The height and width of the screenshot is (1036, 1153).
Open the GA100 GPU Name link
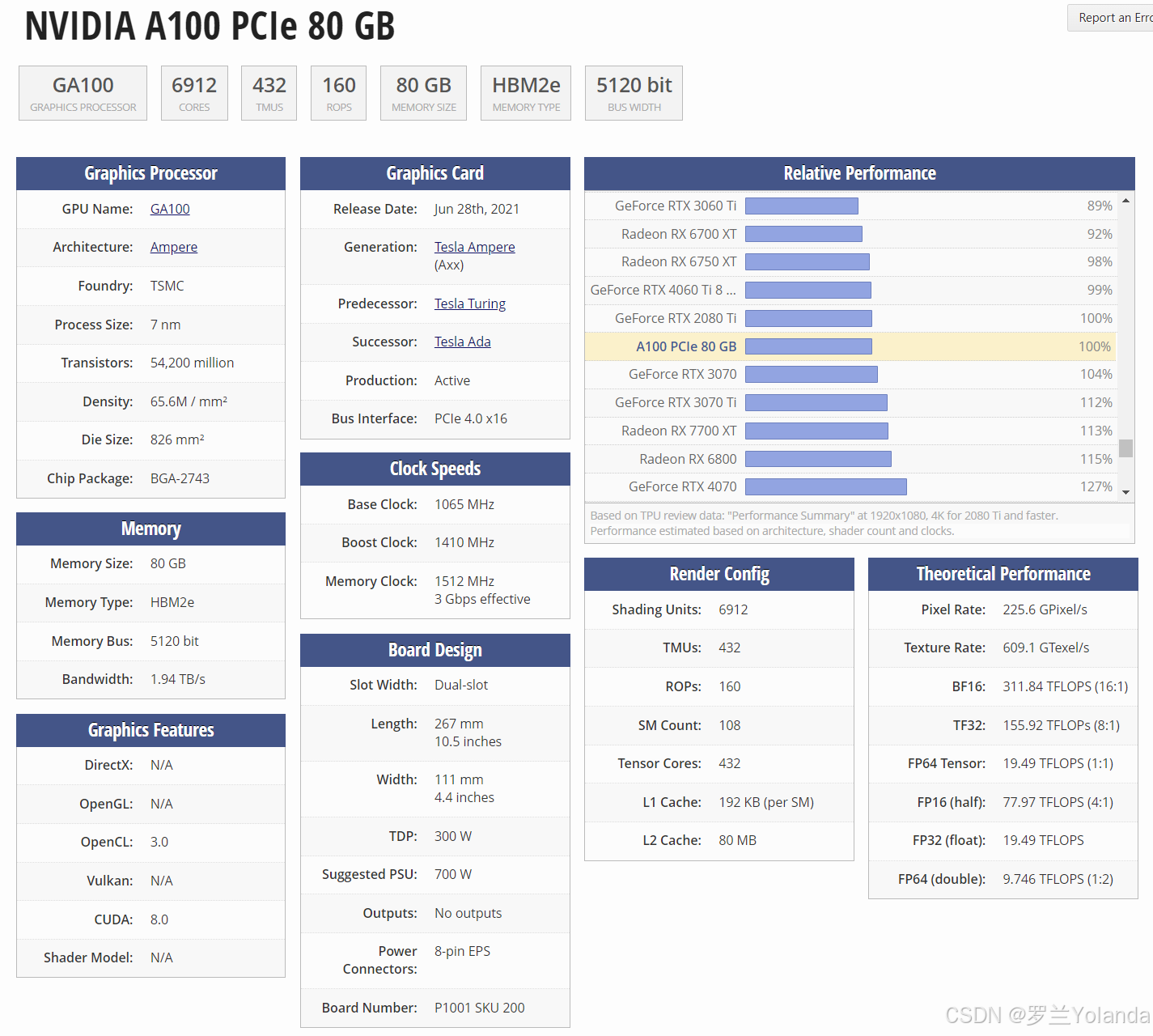click(x=170, y=209)
